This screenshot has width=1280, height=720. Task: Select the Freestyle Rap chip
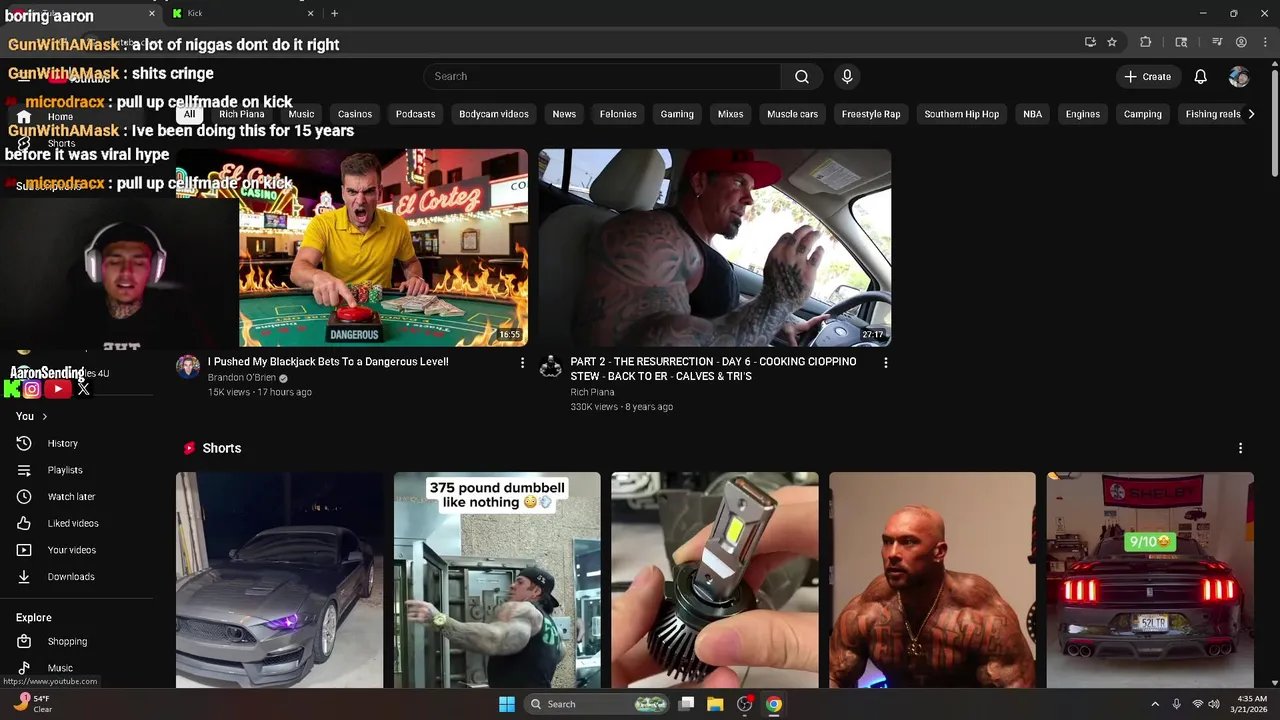click(871, 114)
